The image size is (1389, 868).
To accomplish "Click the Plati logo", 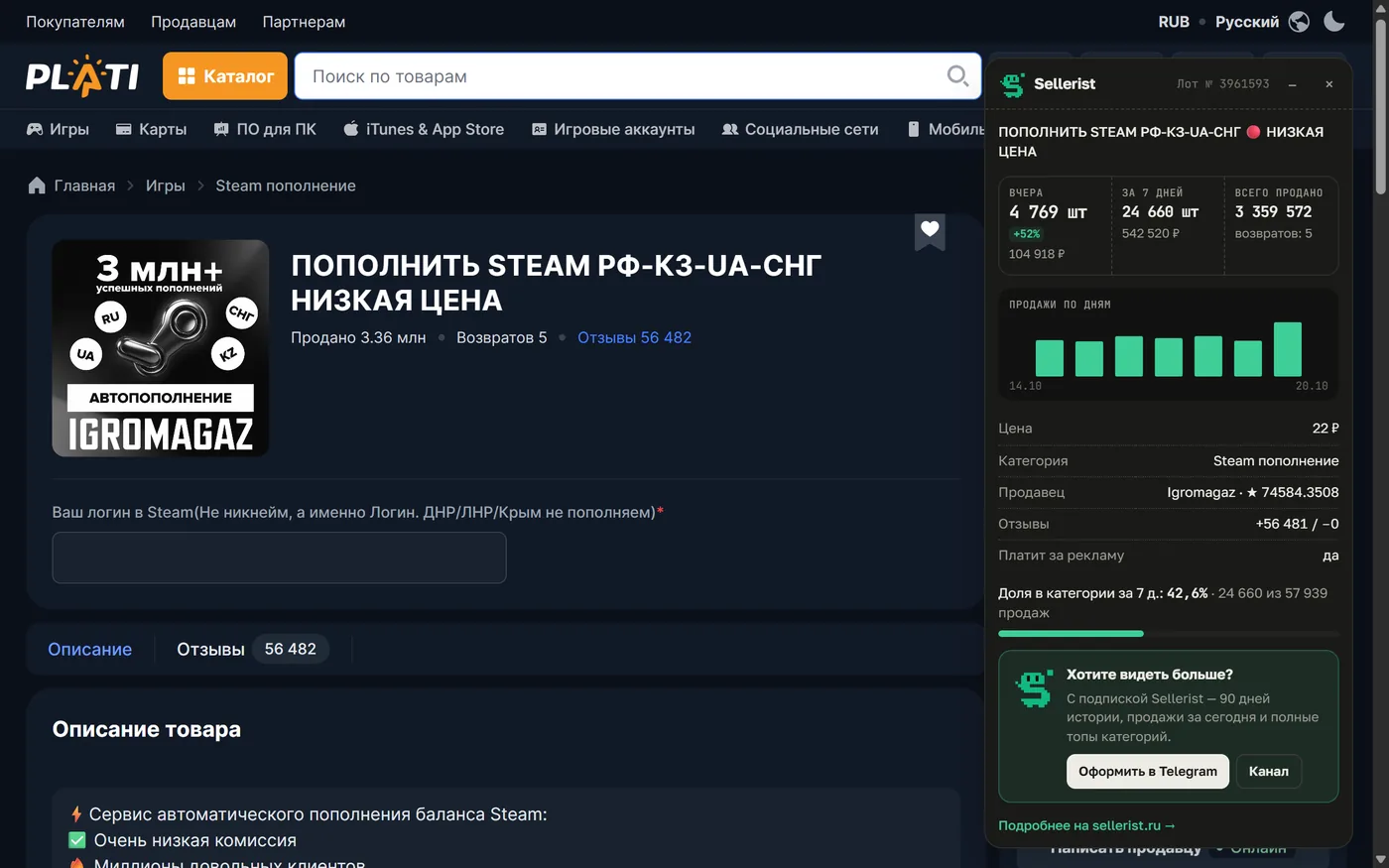I will [82, 76].
